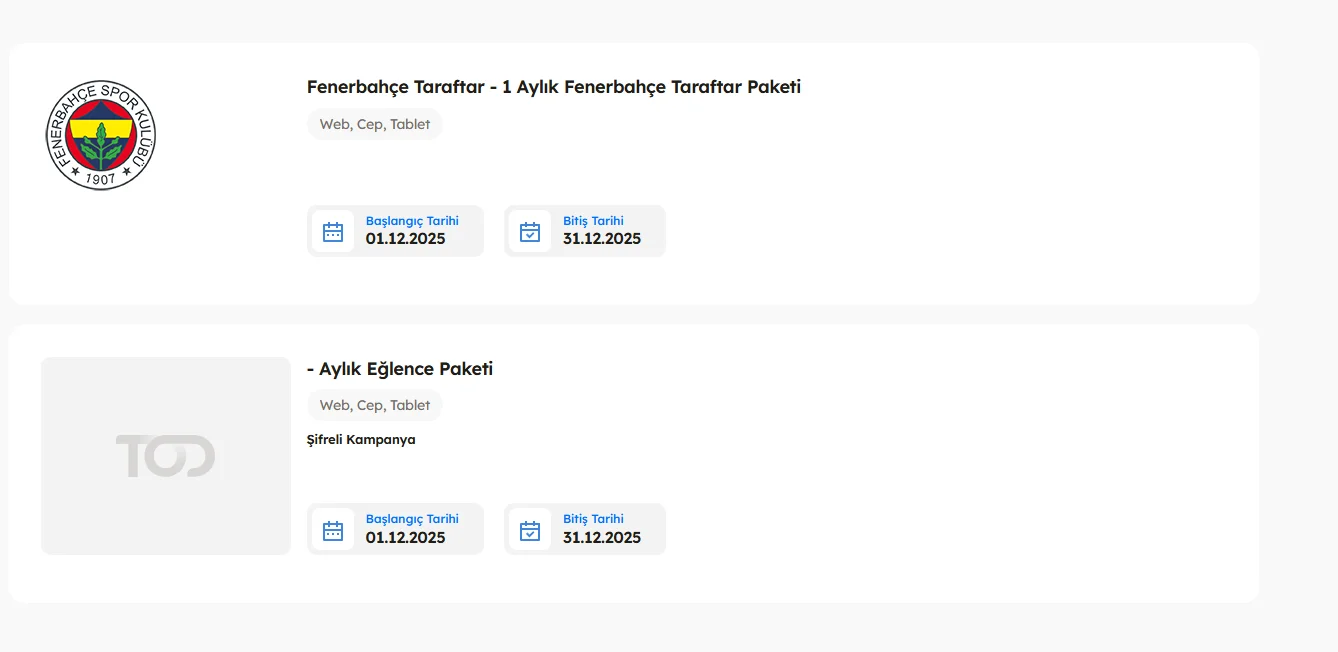Open the 1 Aylık Fenerbahçe Taraftar Paketi title
This screenshot has width=1338, height=652.
pyautogui.click(x=553, y=87)
